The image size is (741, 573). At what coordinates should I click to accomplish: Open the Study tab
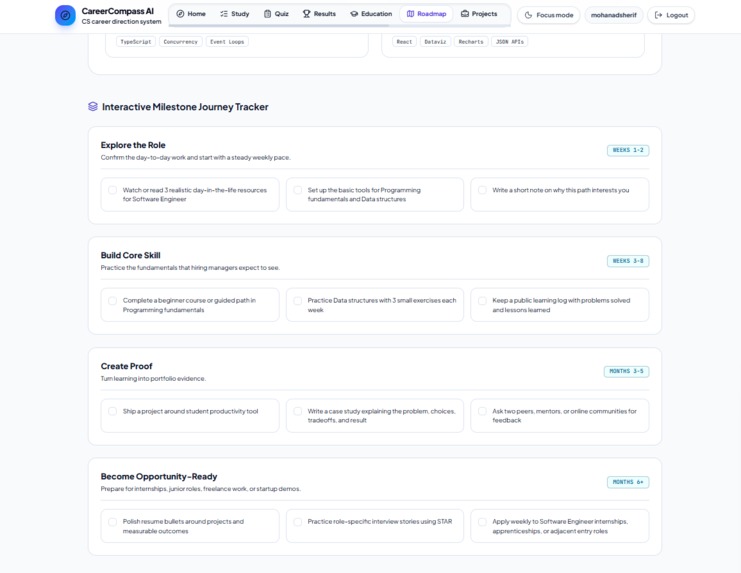pyautogui.click(x=235, y=14)
